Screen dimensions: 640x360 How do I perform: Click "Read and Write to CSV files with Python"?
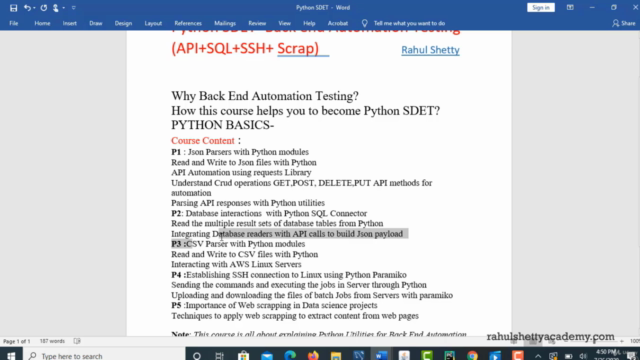pyautogui.click(x=244, y=254)
